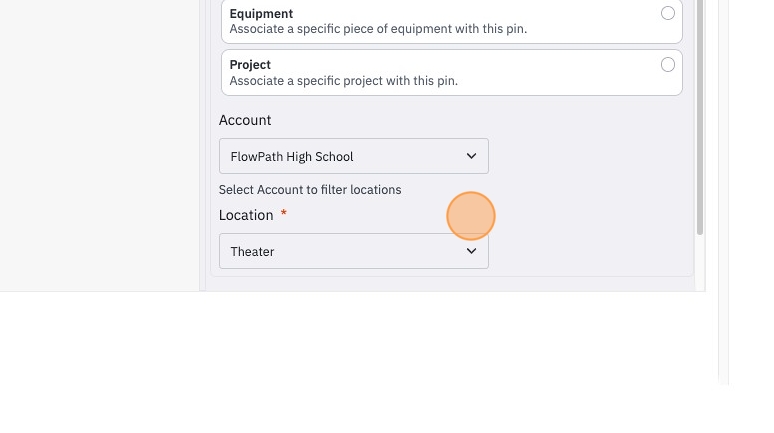Click the orange circular cursor highlight

click(471, 216)
